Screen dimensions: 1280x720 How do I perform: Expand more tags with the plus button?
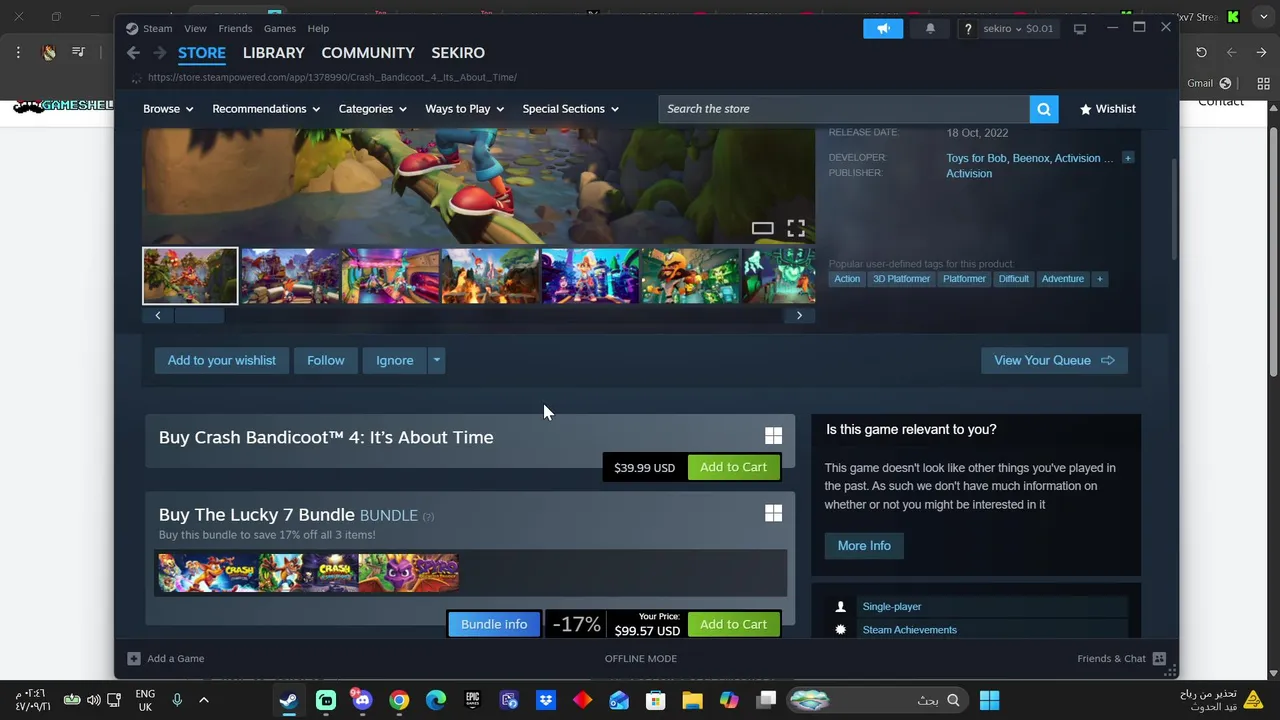tap(1099, 279)
